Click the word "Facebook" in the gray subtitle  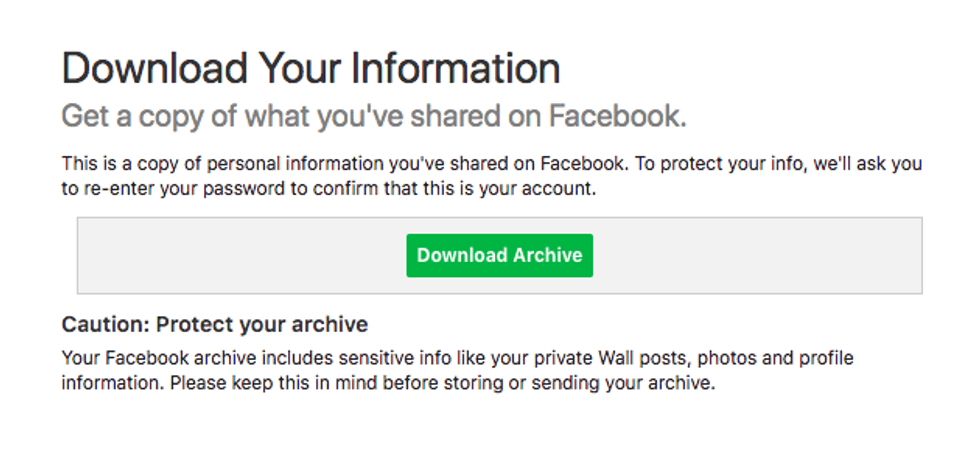617,116
